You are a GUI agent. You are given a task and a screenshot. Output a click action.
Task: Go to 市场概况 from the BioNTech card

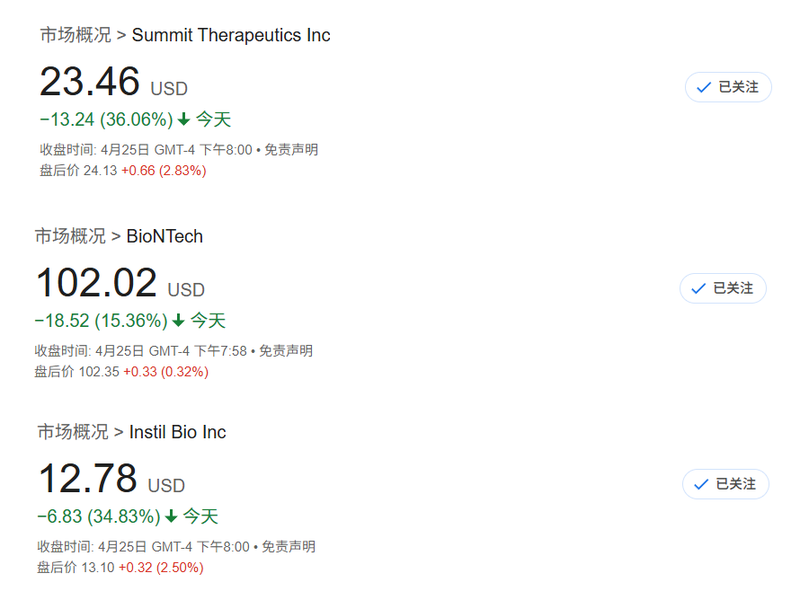tap(70, 236)
